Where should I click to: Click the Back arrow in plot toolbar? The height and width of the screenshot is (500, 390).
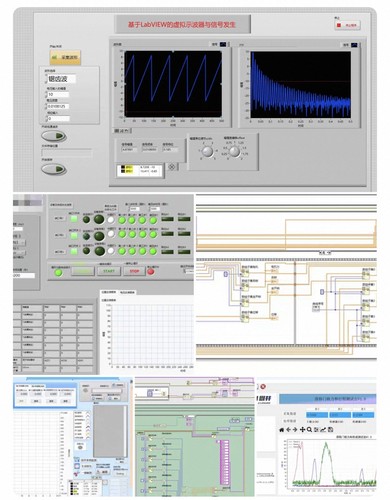288,430
